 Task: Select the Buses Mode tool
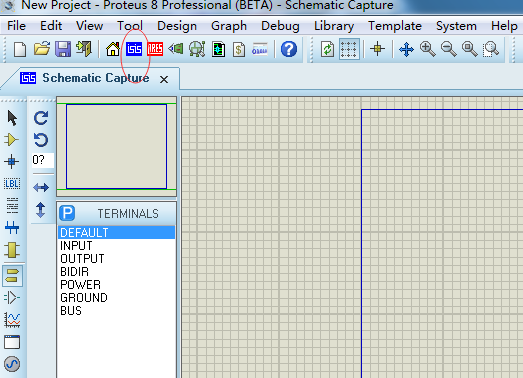12,228
